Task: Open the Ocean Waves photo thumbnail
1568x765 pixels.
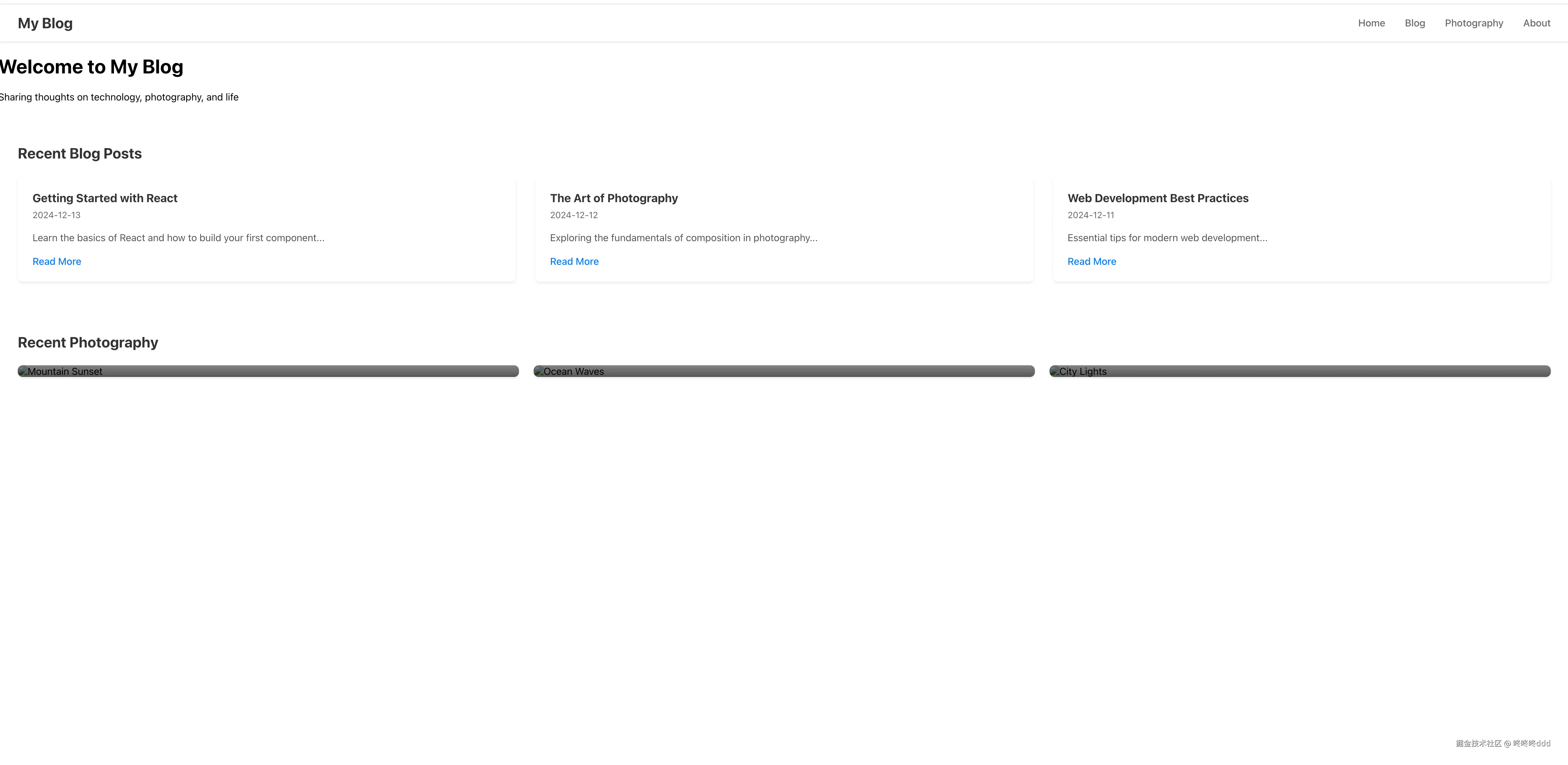Action: [x=784, y=371]
